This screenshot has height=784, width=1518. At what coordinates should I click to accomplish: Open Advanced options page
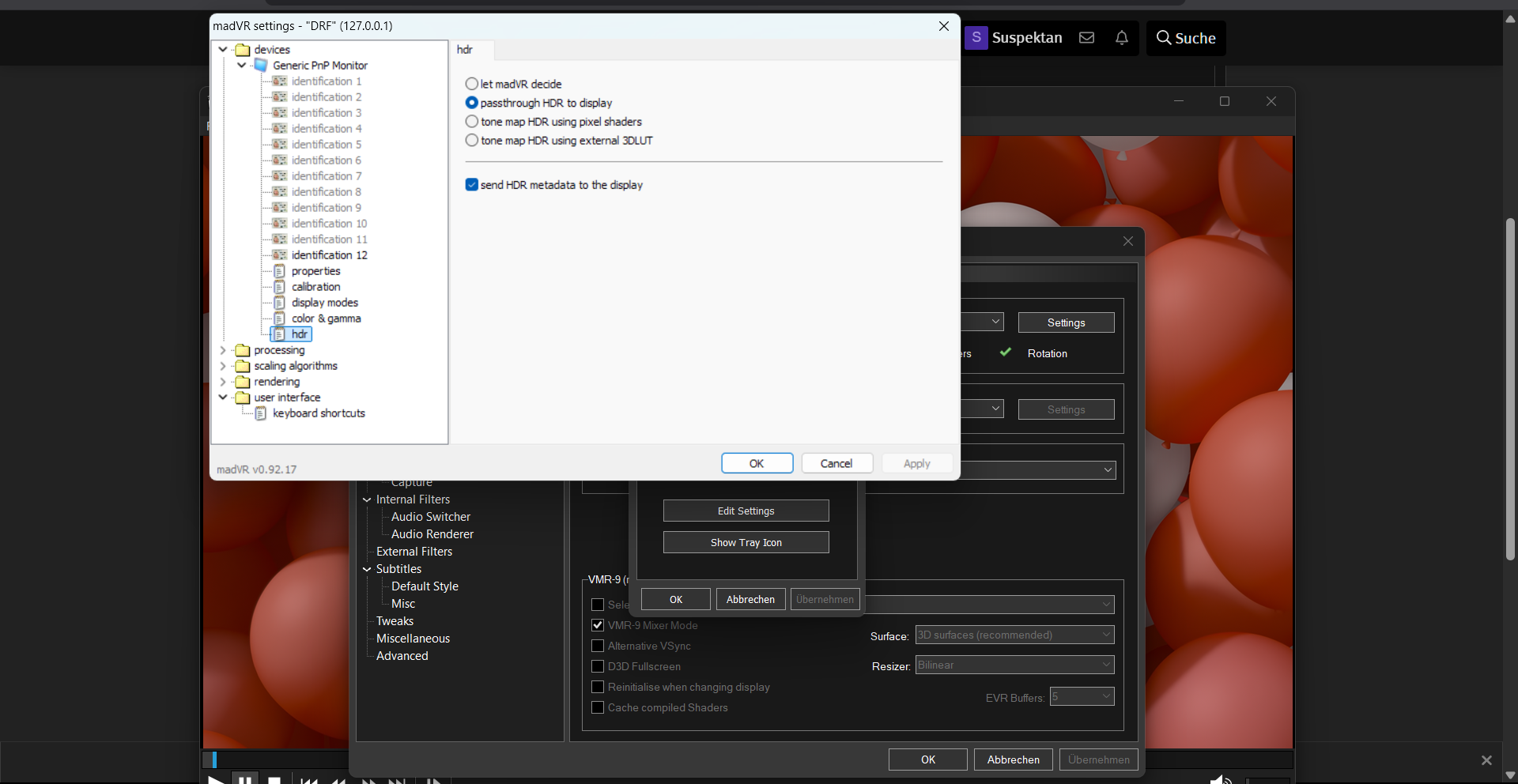pos(402,656)
